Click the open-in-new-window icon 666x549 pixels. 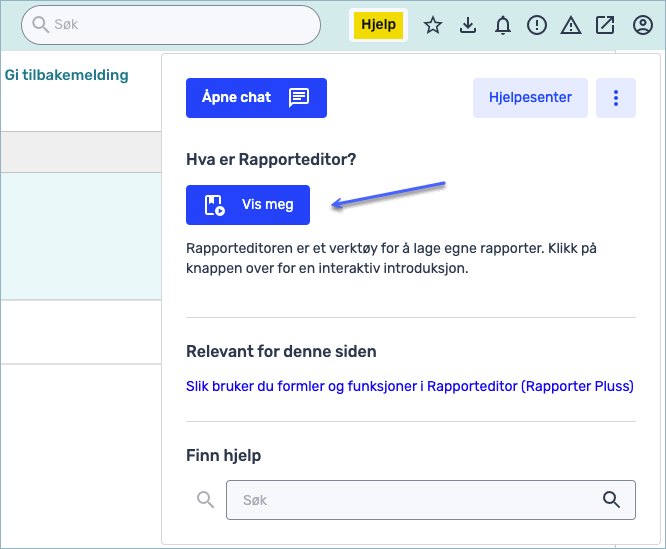(605, 25)
